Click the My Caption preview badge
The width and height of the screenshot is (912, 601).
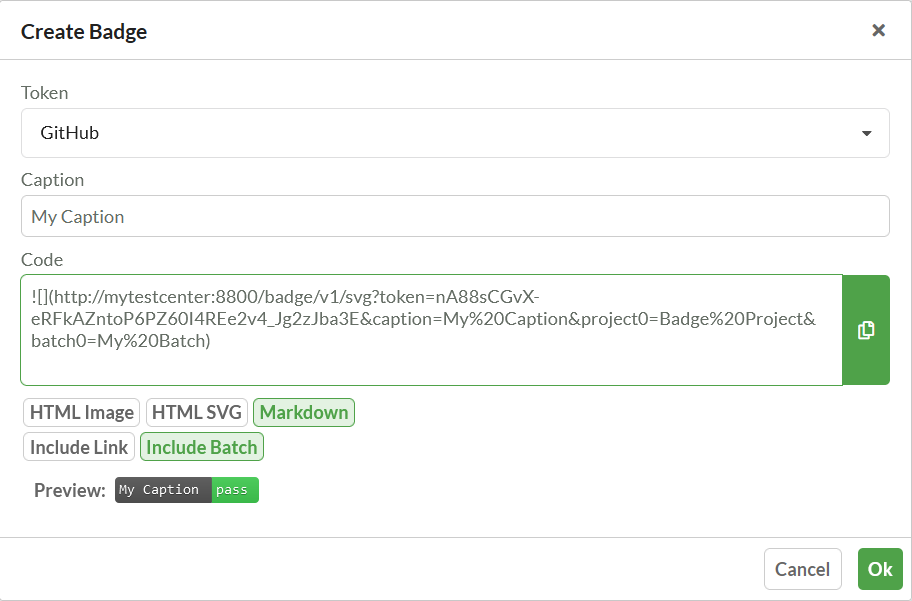[162, 490]
